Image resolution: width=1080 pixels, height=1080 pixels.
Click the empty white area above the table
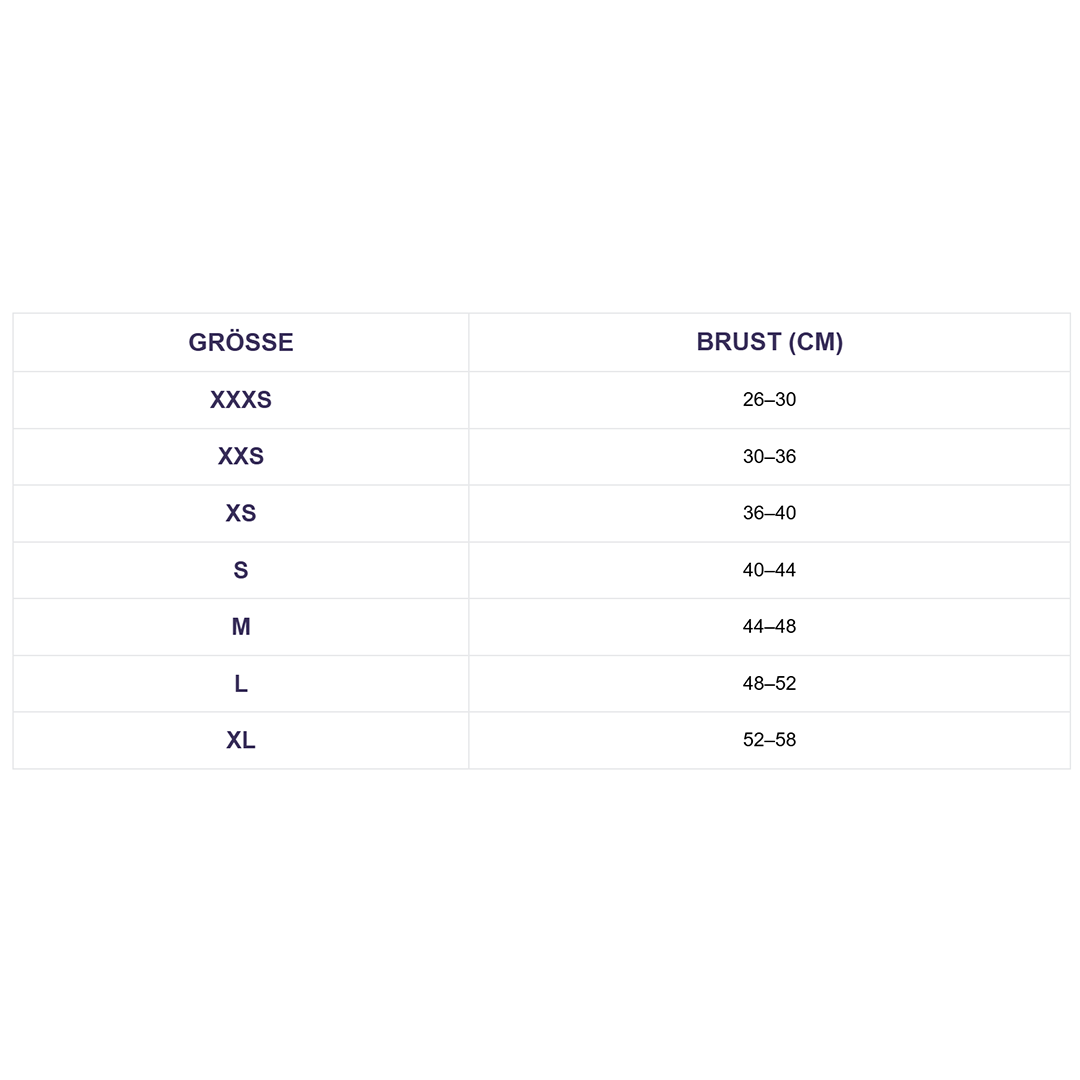(x=540, y=150)
